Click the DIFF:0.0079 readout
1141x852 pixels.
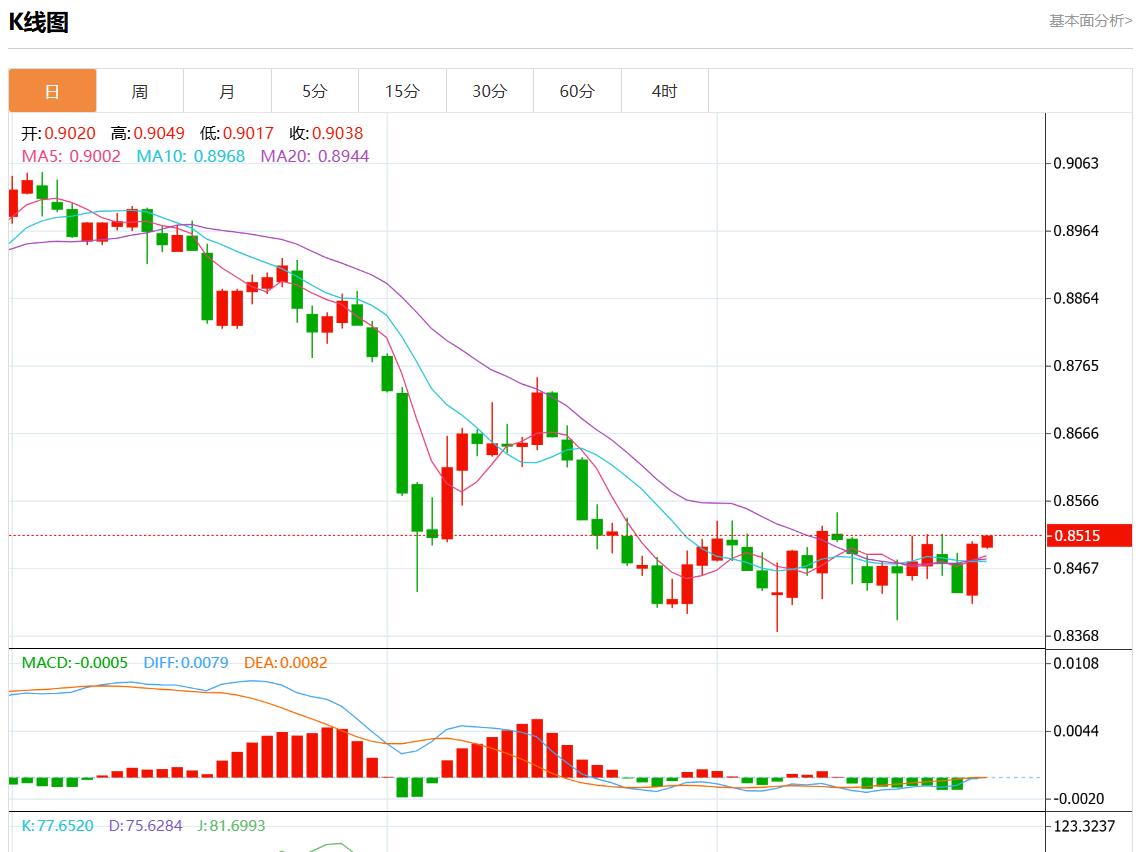(x=186, y=663)
